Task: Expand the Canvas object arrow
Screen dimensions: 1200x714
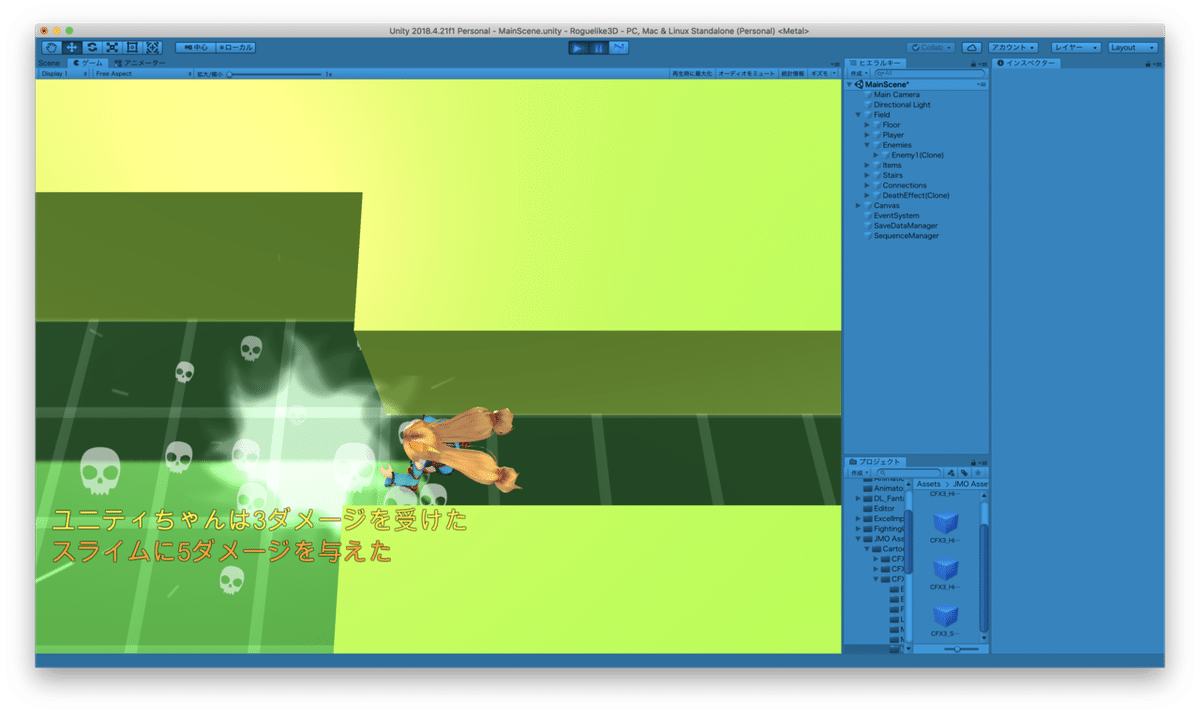Action: pos(858,205)
